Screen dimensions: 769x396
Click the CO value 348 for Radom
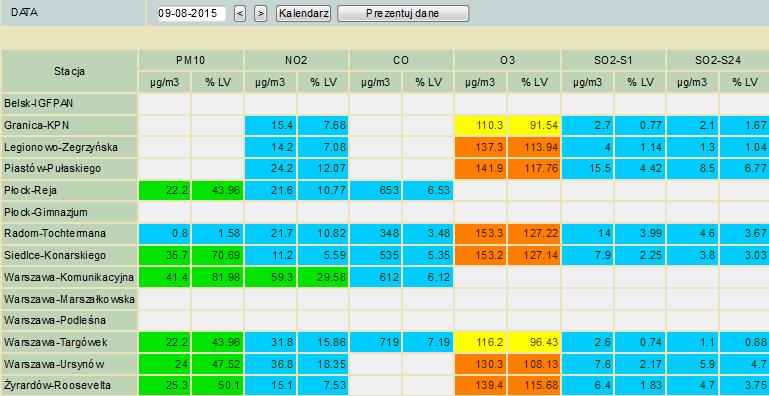point(376,234)
